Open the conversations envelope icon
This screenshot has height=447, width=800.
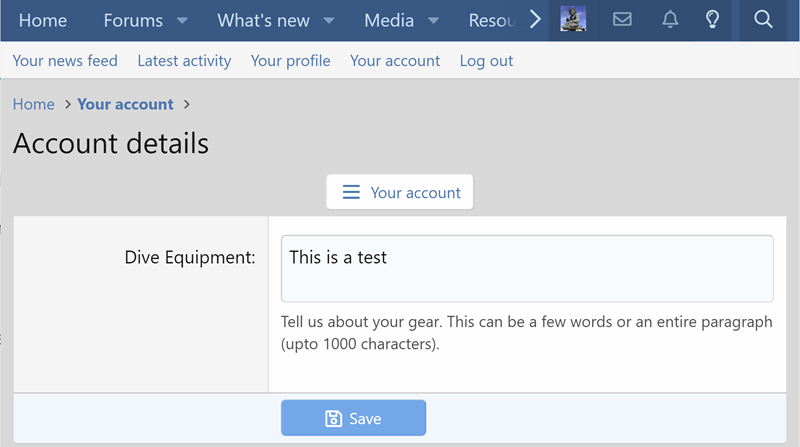(x=622, y=20)
